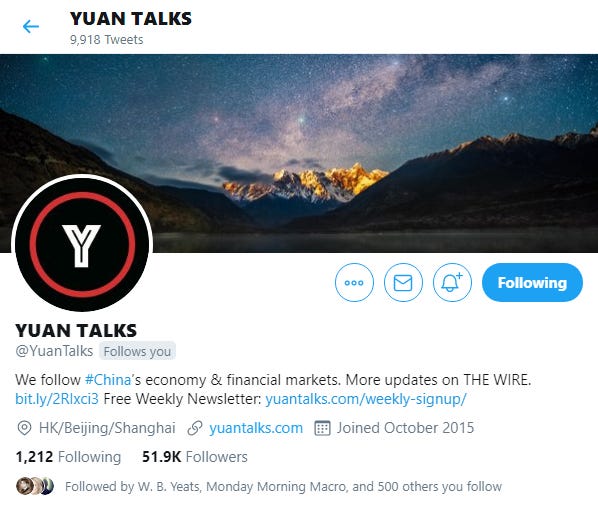
Task: Click the Follows you badge
Action: tap(137, 351)
